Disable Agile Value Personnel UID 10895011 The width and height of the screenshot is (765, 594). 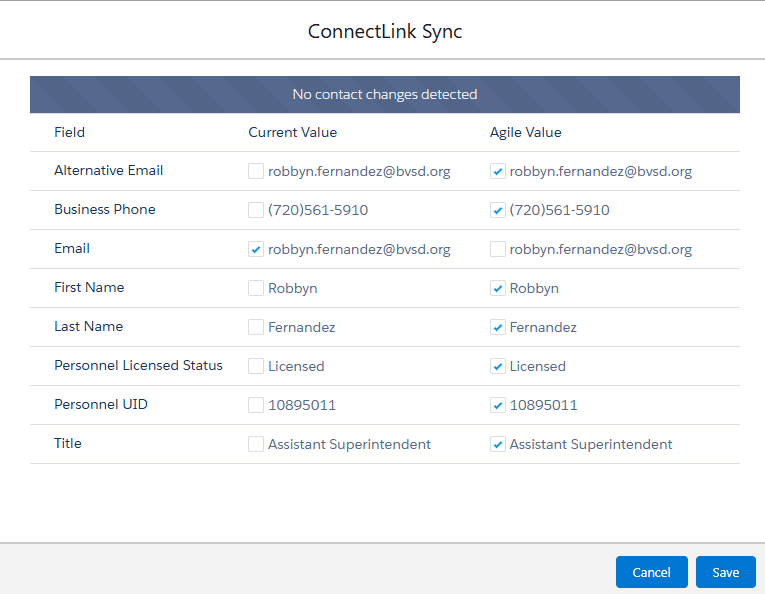click(x=498, y=405)
